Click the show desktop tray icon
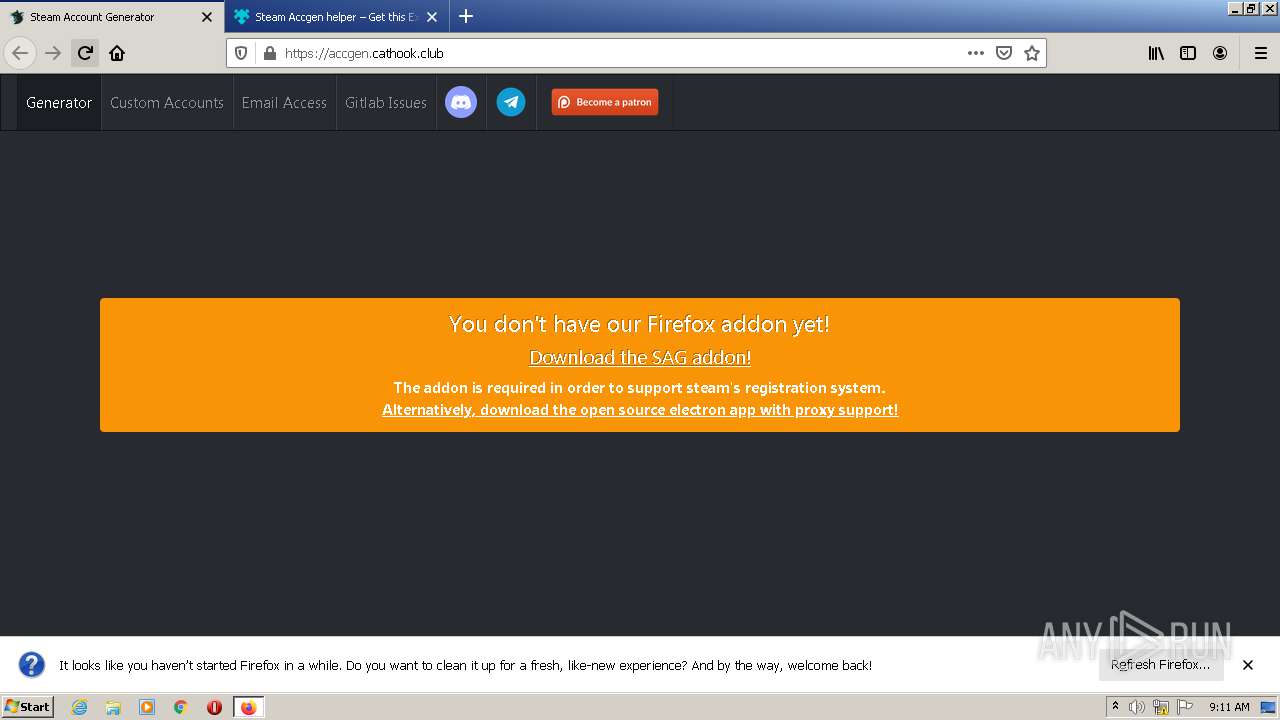 point(1269,707)
